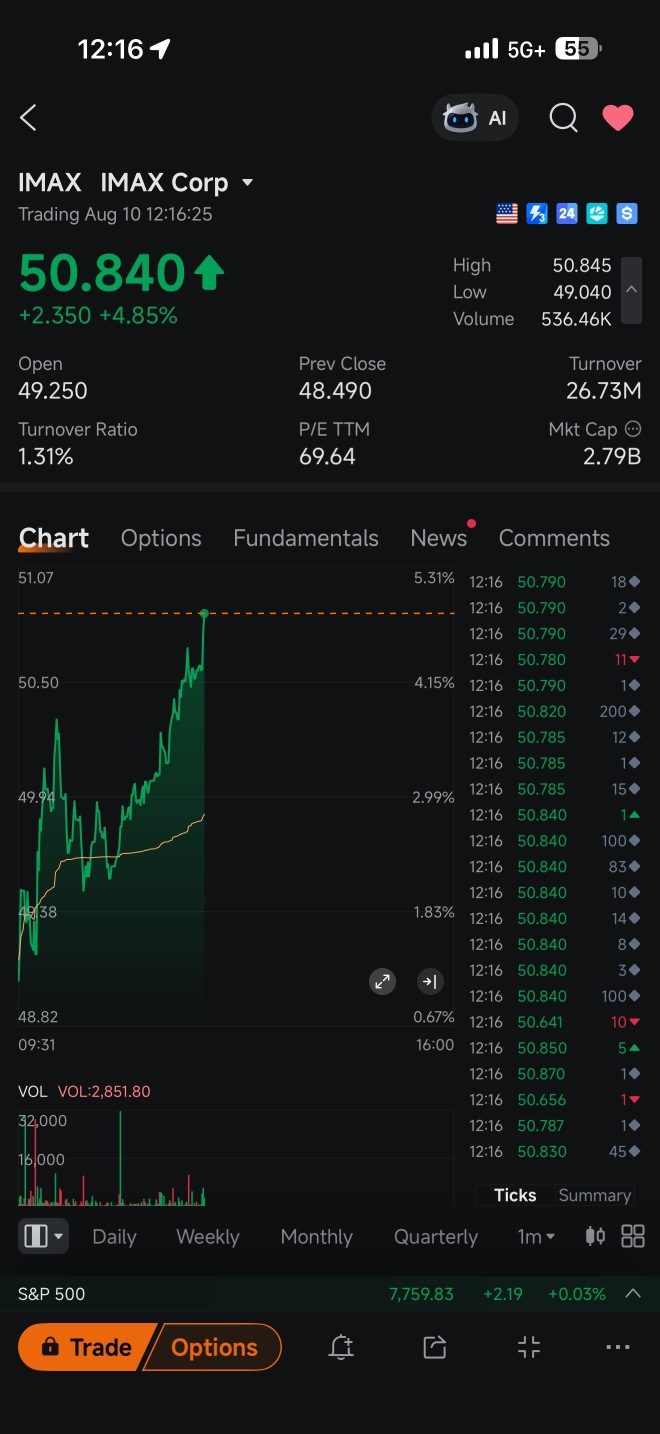
Task: Tap the blue lightning badge icon
Action: [537, 213]
